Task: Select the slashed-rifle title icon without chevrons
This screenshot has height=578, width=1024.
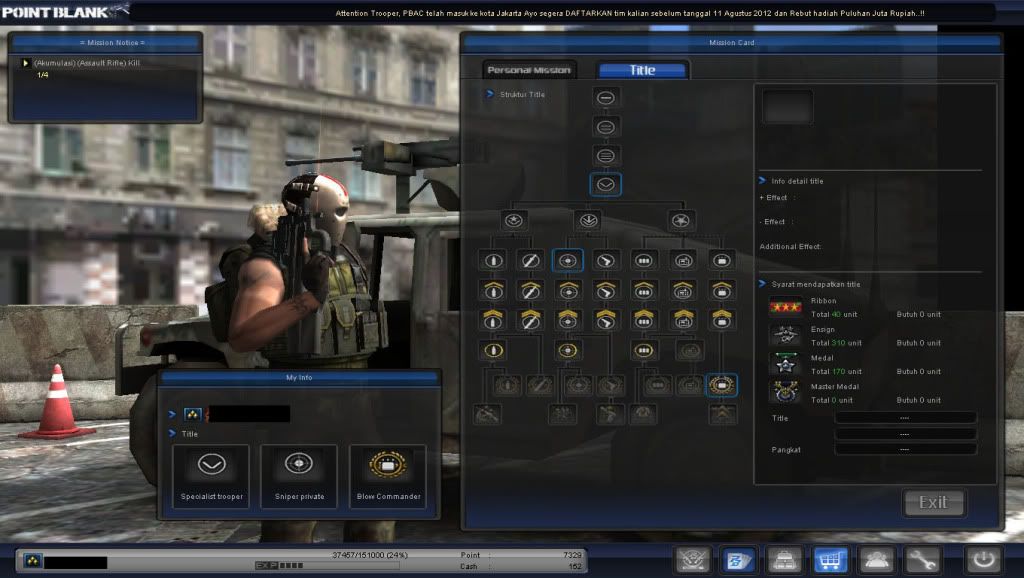Action: (530, 261)
